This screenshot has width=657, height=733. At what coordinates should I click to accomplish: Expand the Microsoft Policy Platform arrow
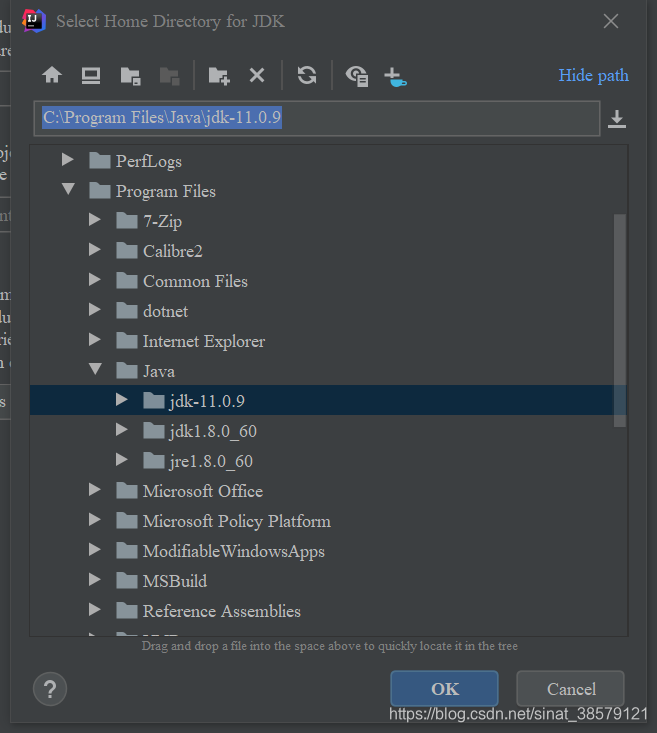(95, 519)
